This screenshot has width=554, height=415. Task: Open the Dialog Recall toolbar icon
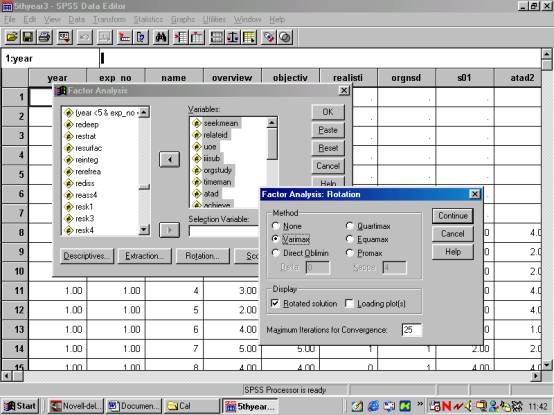pyautogui.click(x=65, y=37)
